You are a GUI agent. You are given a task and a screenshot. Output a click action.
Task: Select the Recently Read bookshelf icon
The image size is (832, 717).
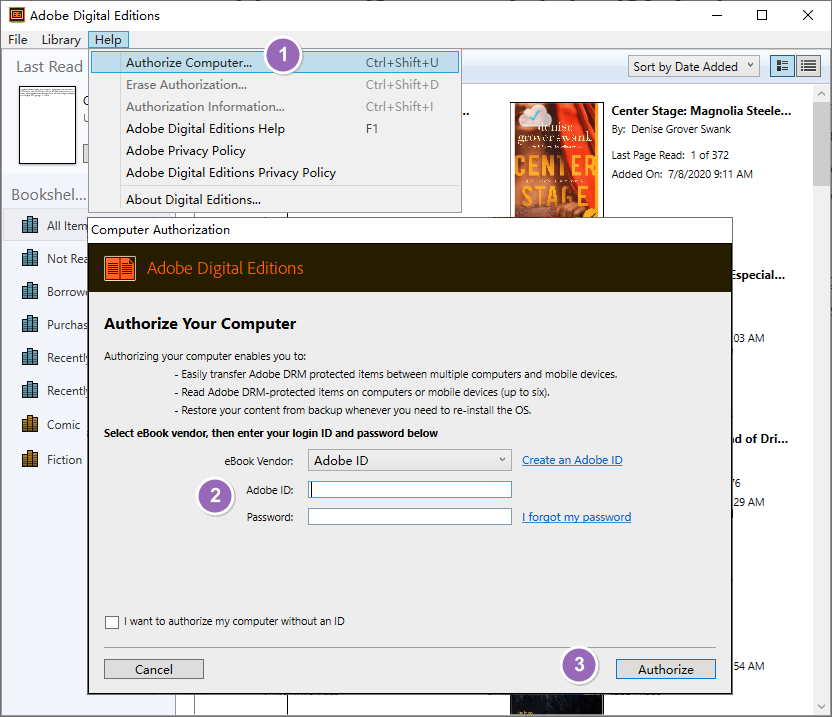click(x=30, y=357)
